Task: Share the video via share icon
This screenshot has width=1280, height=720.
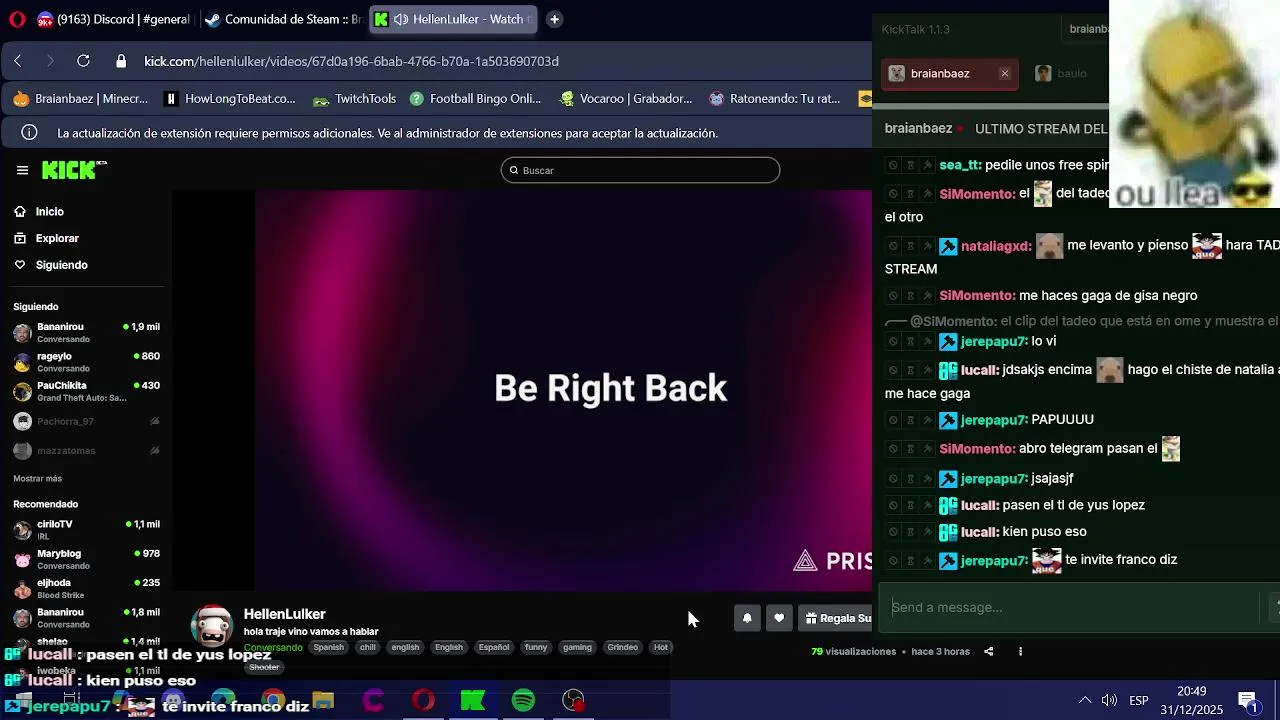Action: [988, 651]
